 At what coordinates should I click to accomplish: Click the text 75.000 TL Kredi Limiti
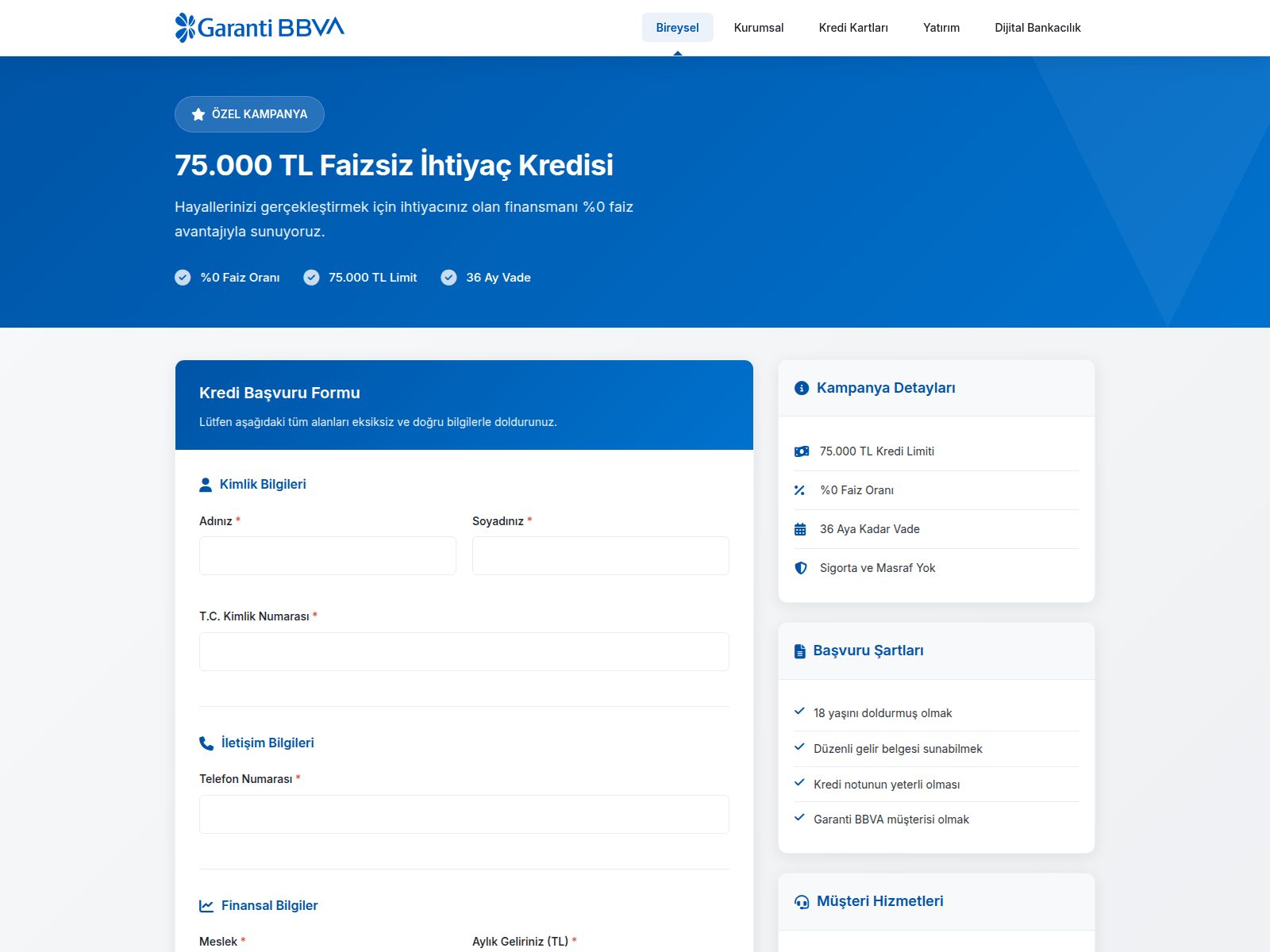(877, 451)
